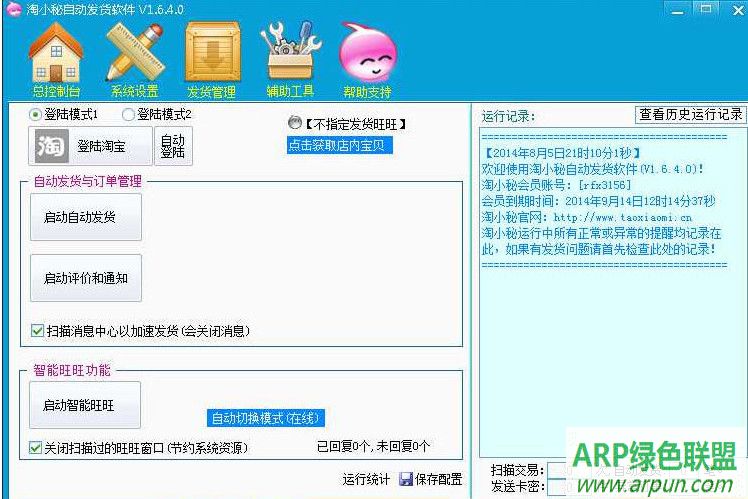748x499 pixels.
Task: Maximize the 淘小秘 window
Action: pyautogui.click(x=706, y=9)
